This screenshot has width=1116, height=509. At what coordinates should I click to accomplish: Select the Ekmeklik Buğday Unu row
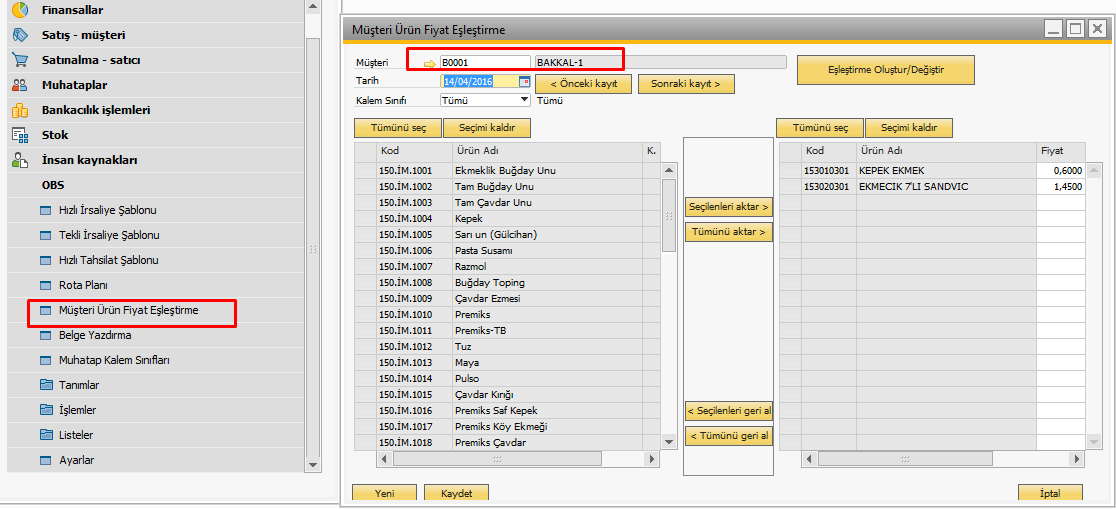505,171
